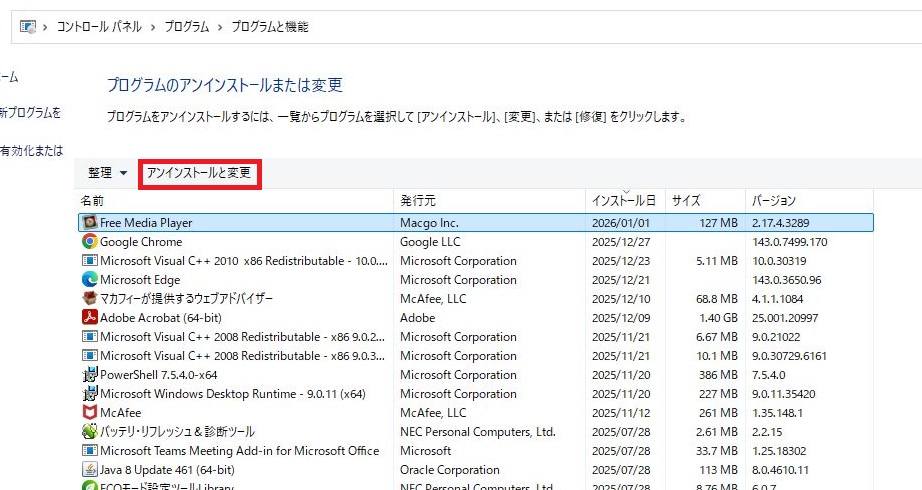Viewport: 922px width, 490px height.
Task: Click the Java 8 Update 461 icon
Action: coord(89,470)
